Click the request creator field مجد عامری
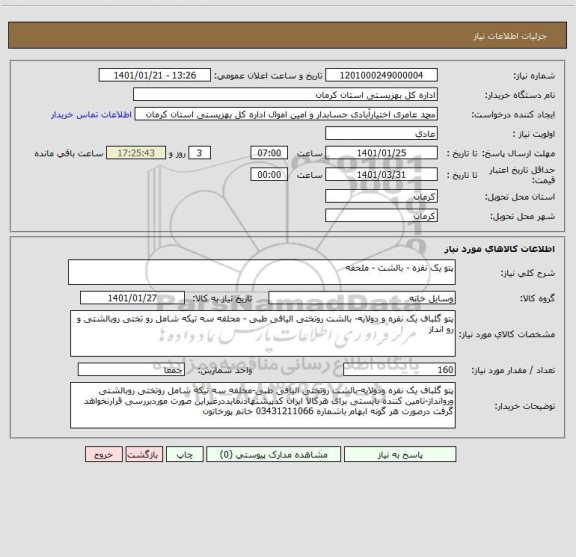Screen dimensions: 576x557 tap(286, 114)
